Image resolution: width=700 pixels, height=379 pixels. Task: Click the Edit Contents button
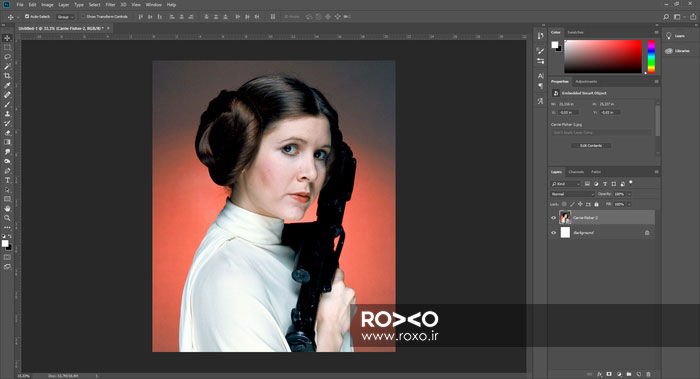(591, 146)
